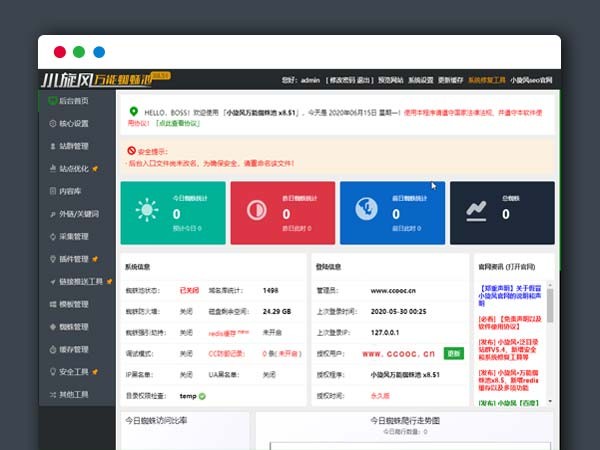Click the line chart icon on total spider card

point(475,210)
